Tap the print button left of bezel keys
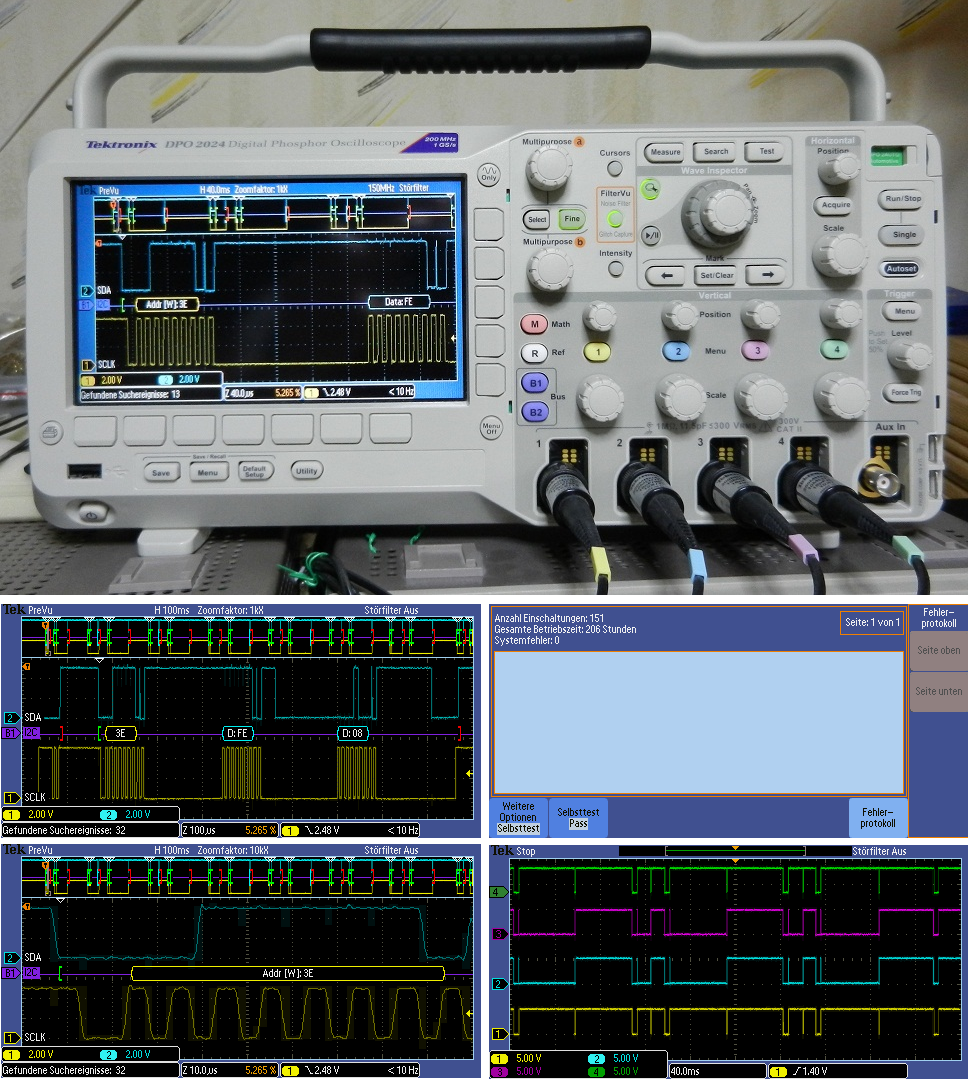 [x=51, y=432]
